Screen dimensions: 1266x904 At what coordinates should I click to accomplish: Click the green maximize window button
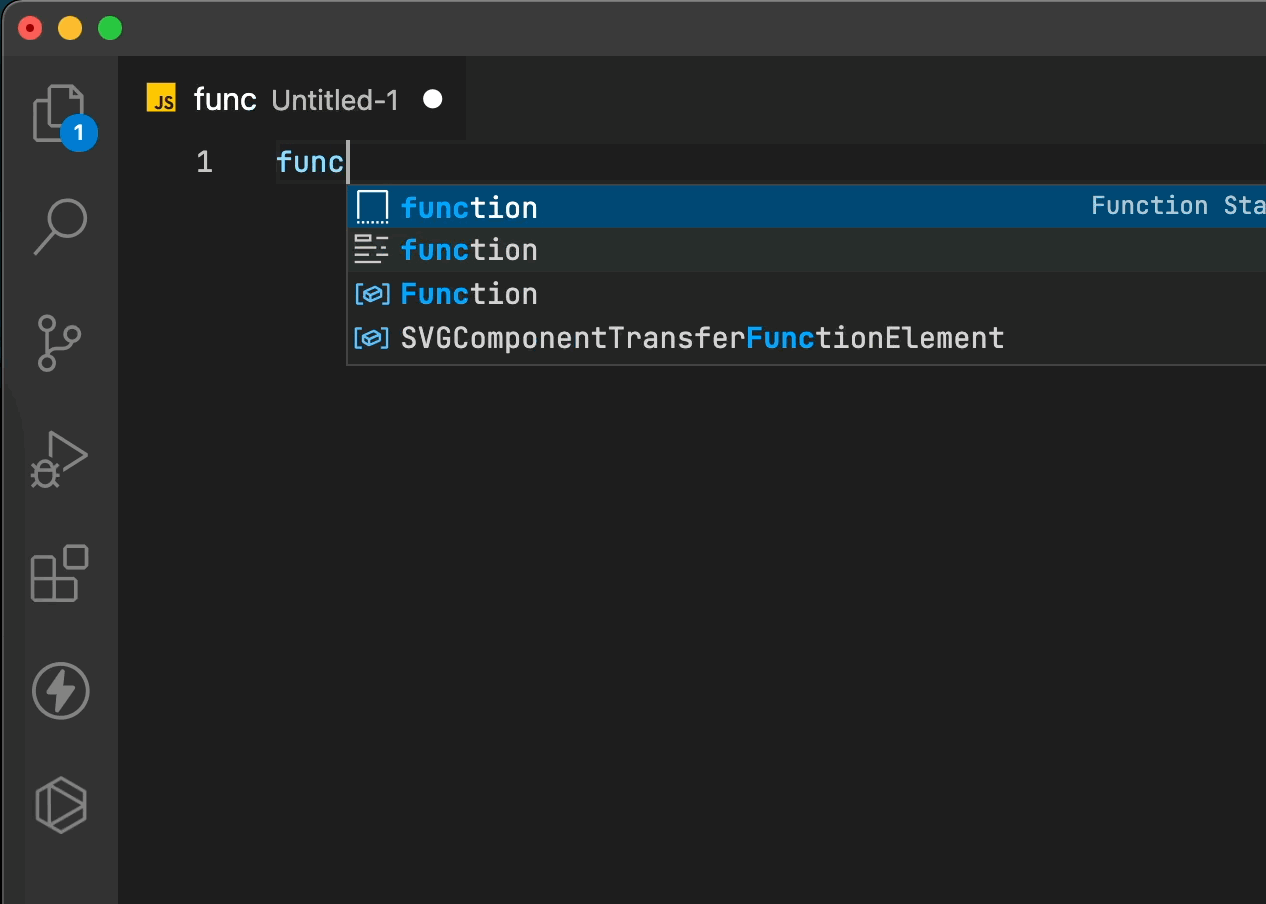tap(110, 28)
